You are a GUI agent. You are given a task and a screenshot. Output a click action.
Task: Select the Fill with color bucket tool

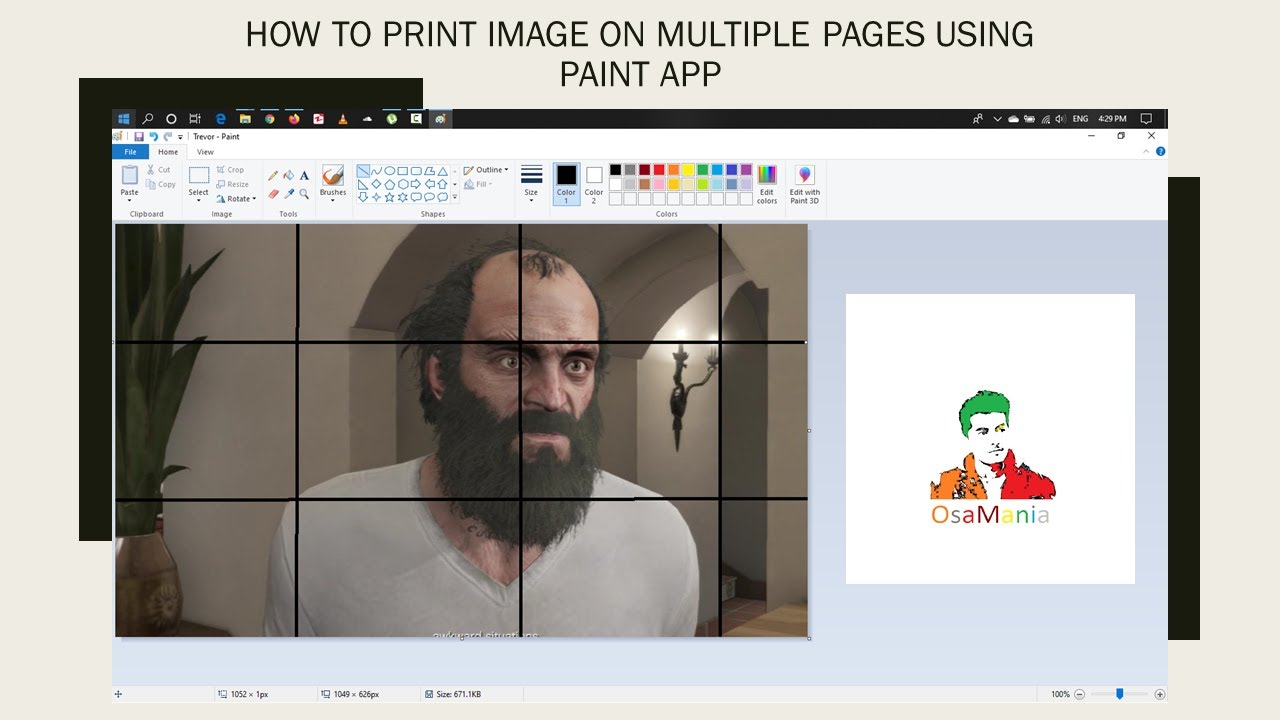[288, 175]
